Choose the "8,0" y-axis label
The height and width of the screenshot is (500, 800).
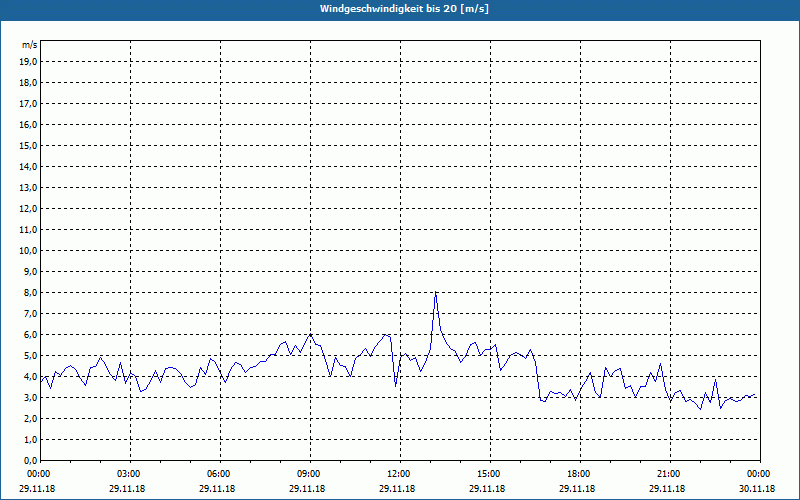click(x=30, y=293)
